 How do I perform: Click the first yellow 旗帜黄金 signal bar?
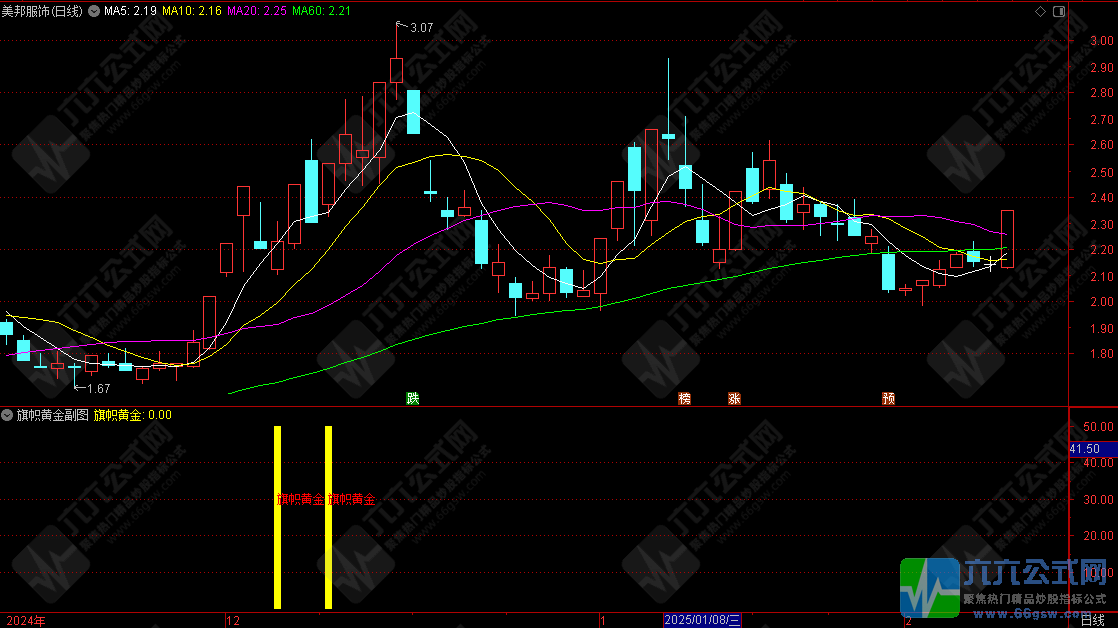tap(277, 516)
